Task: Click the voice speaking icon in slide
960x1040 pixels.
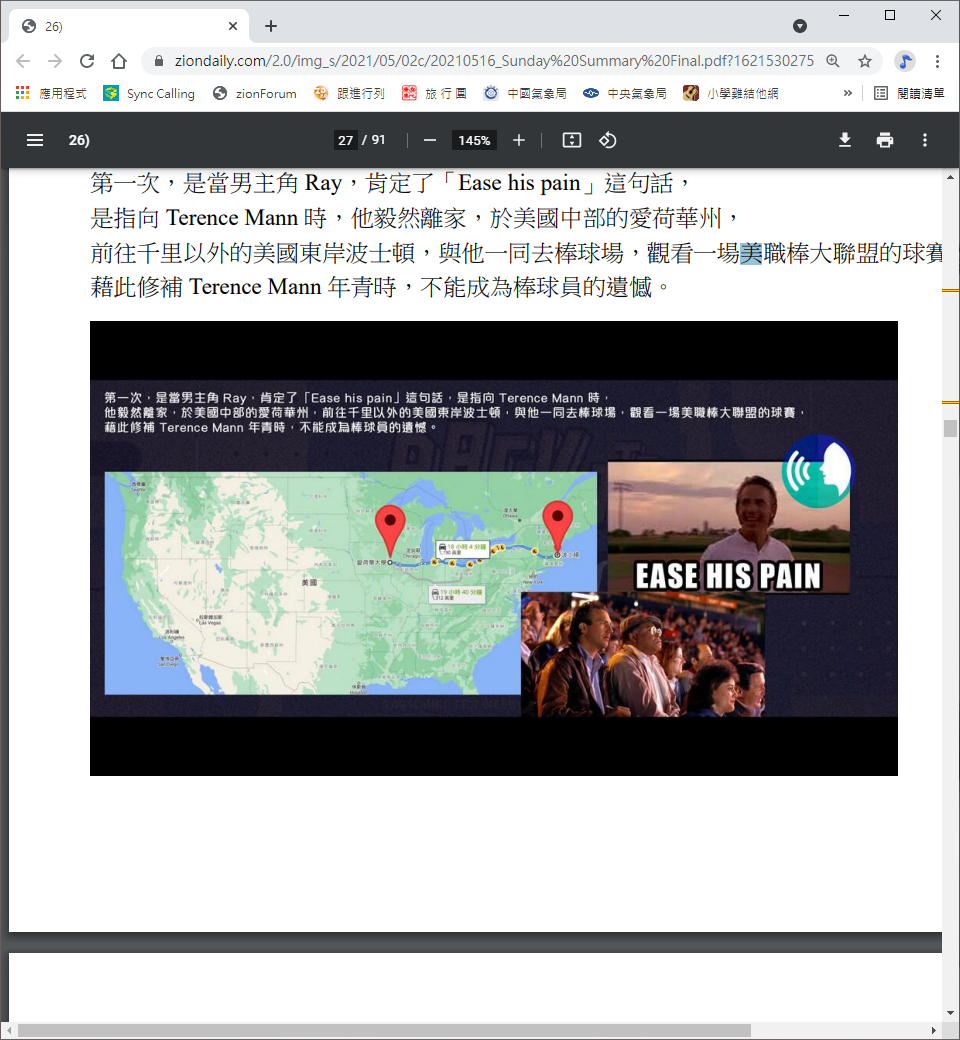Action: tap(817, 471)
